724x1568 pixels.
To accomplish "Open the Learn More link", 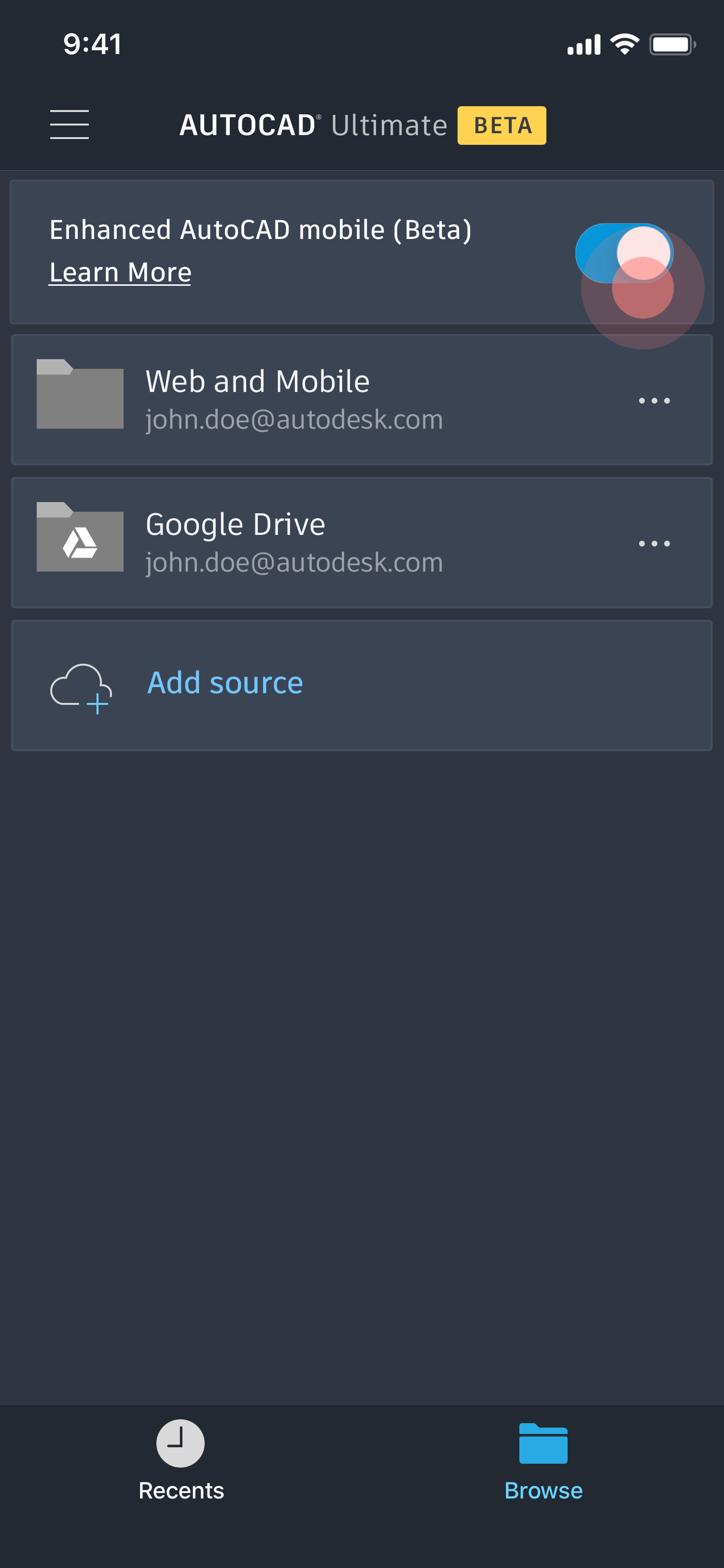I will pos(120,272).
